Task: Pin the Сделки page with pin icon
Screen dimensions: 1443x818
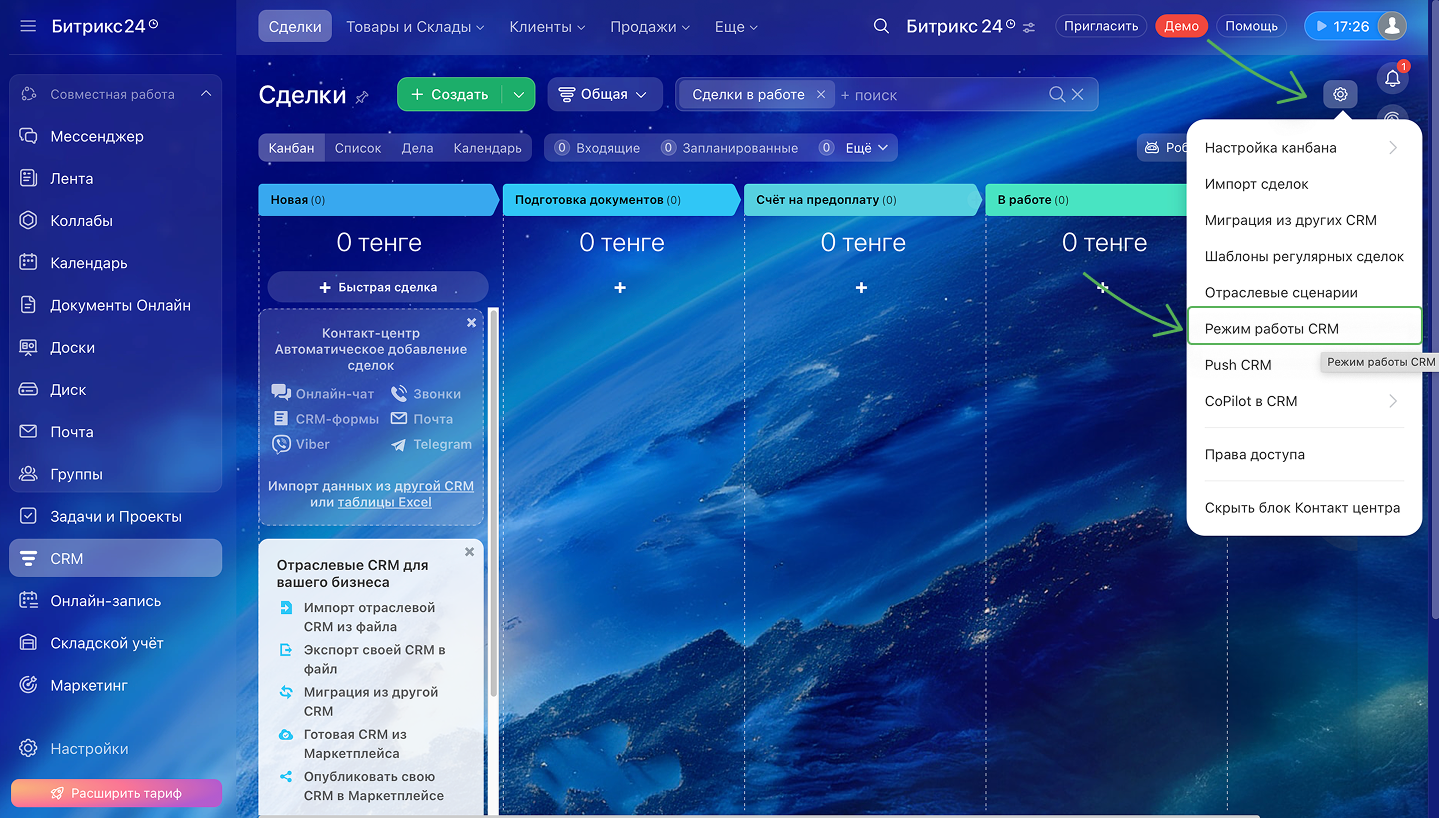Action: coord(362,97)
